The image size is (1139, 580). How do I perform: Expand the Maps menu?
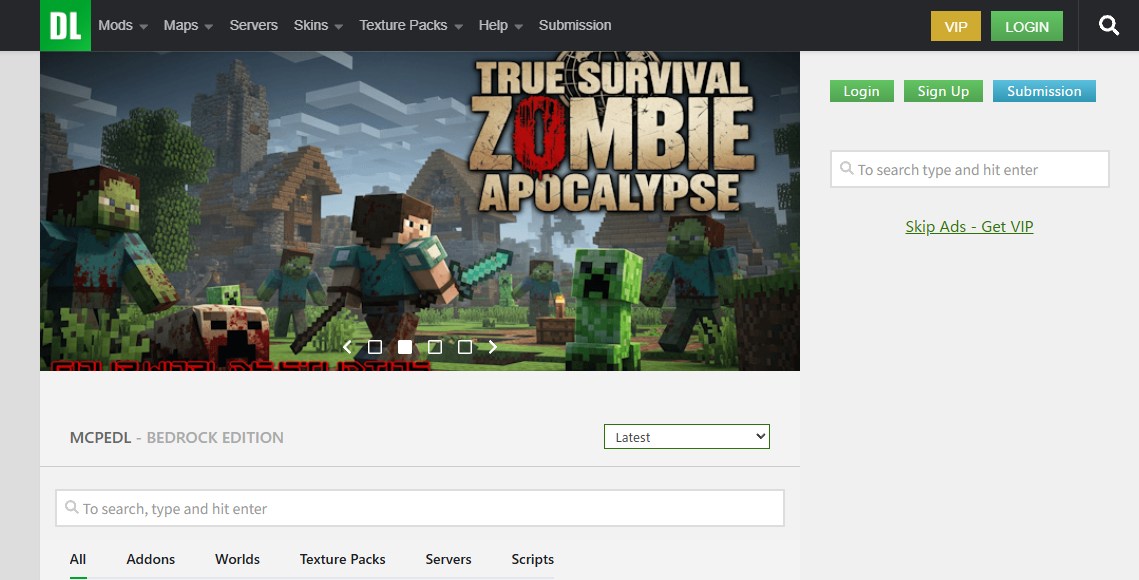pos(188,25)
